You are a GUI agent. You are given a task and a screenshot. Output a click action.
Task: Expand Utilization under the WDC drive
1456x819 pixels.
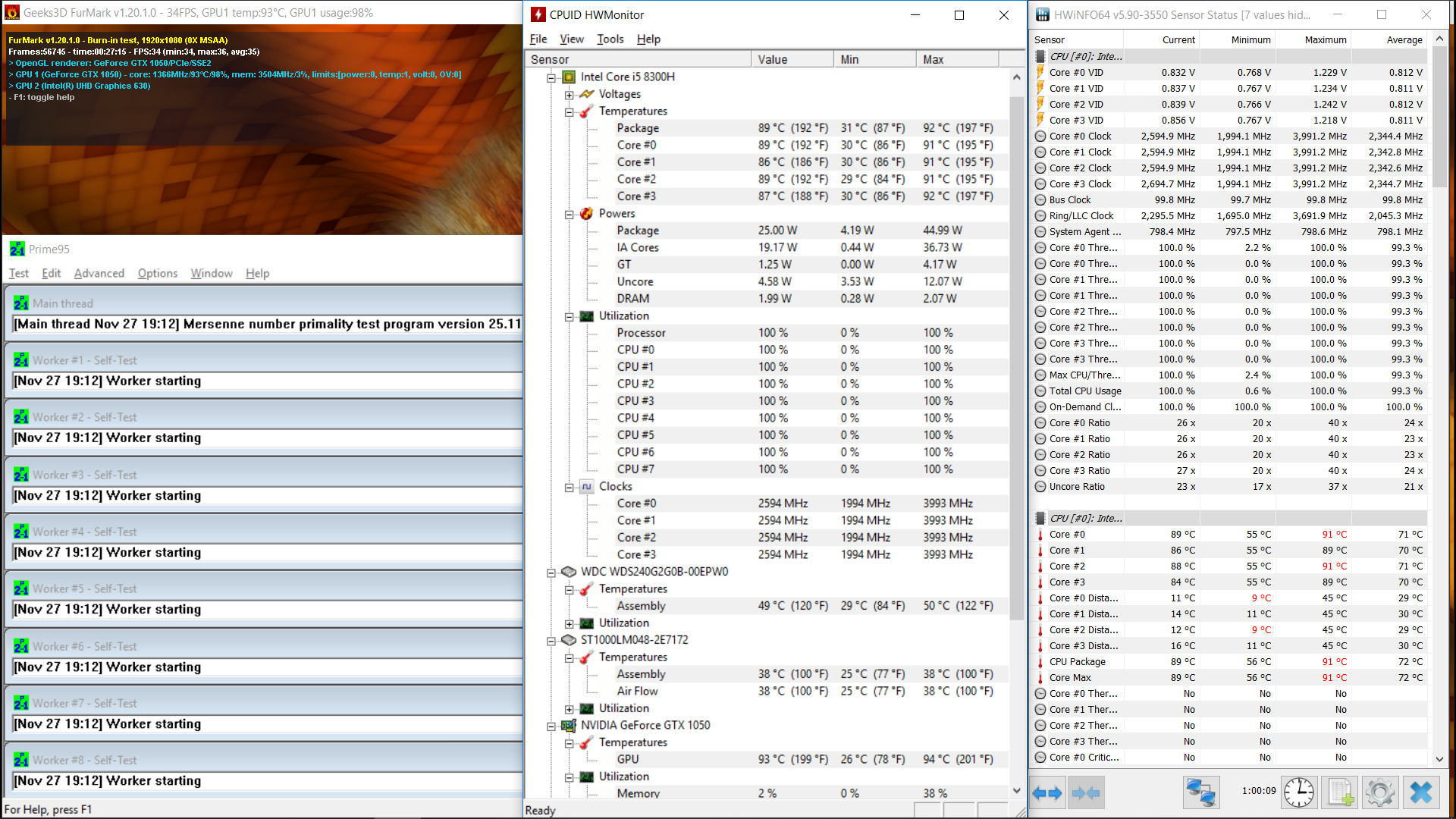569,623
